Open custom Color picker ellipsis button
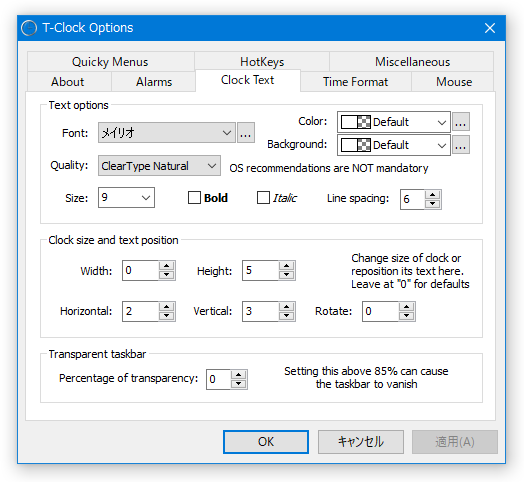 click(461, 122)
